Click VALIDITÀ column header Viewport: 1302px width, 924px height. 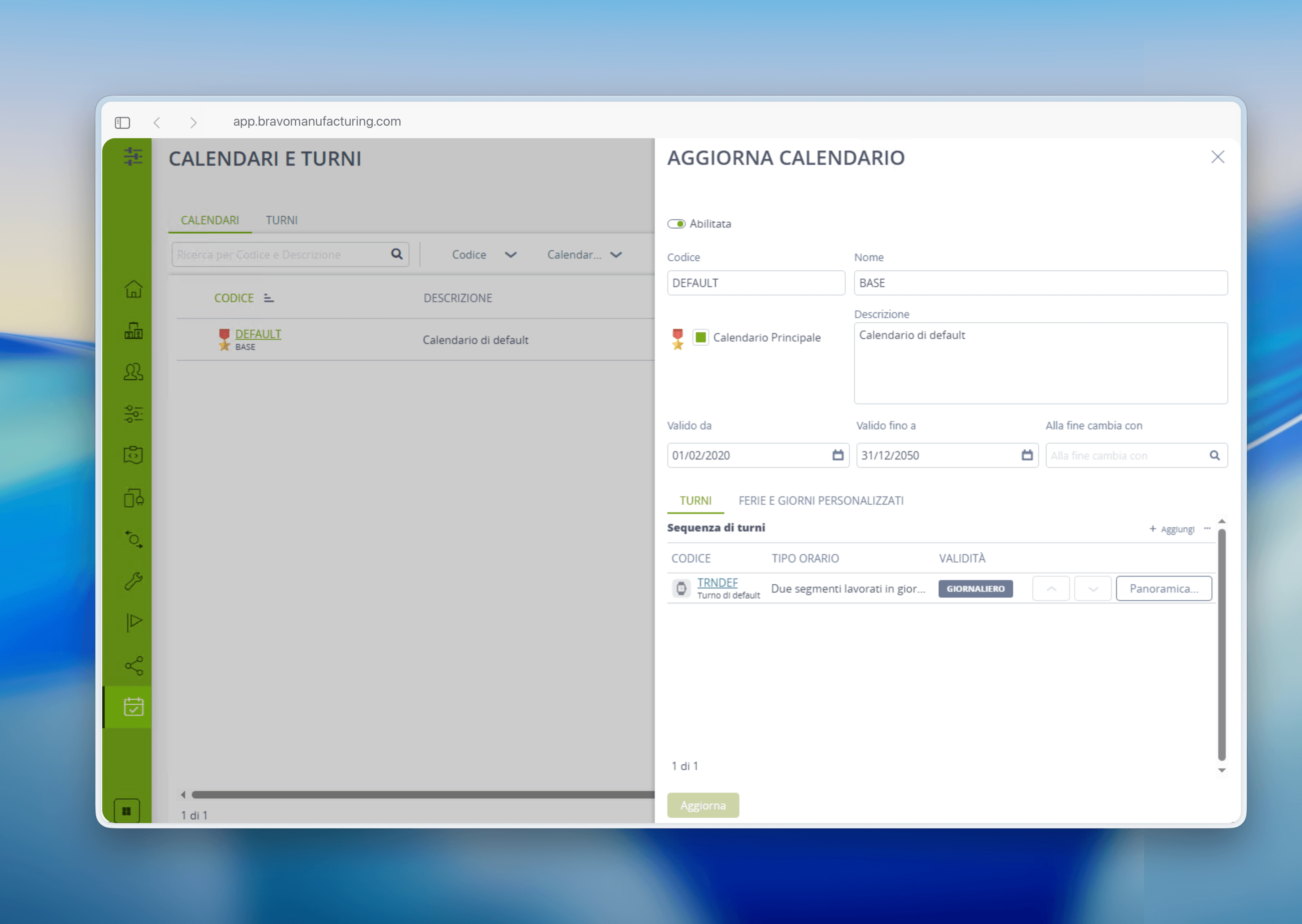pyautogui.click(x=962, y=558)
